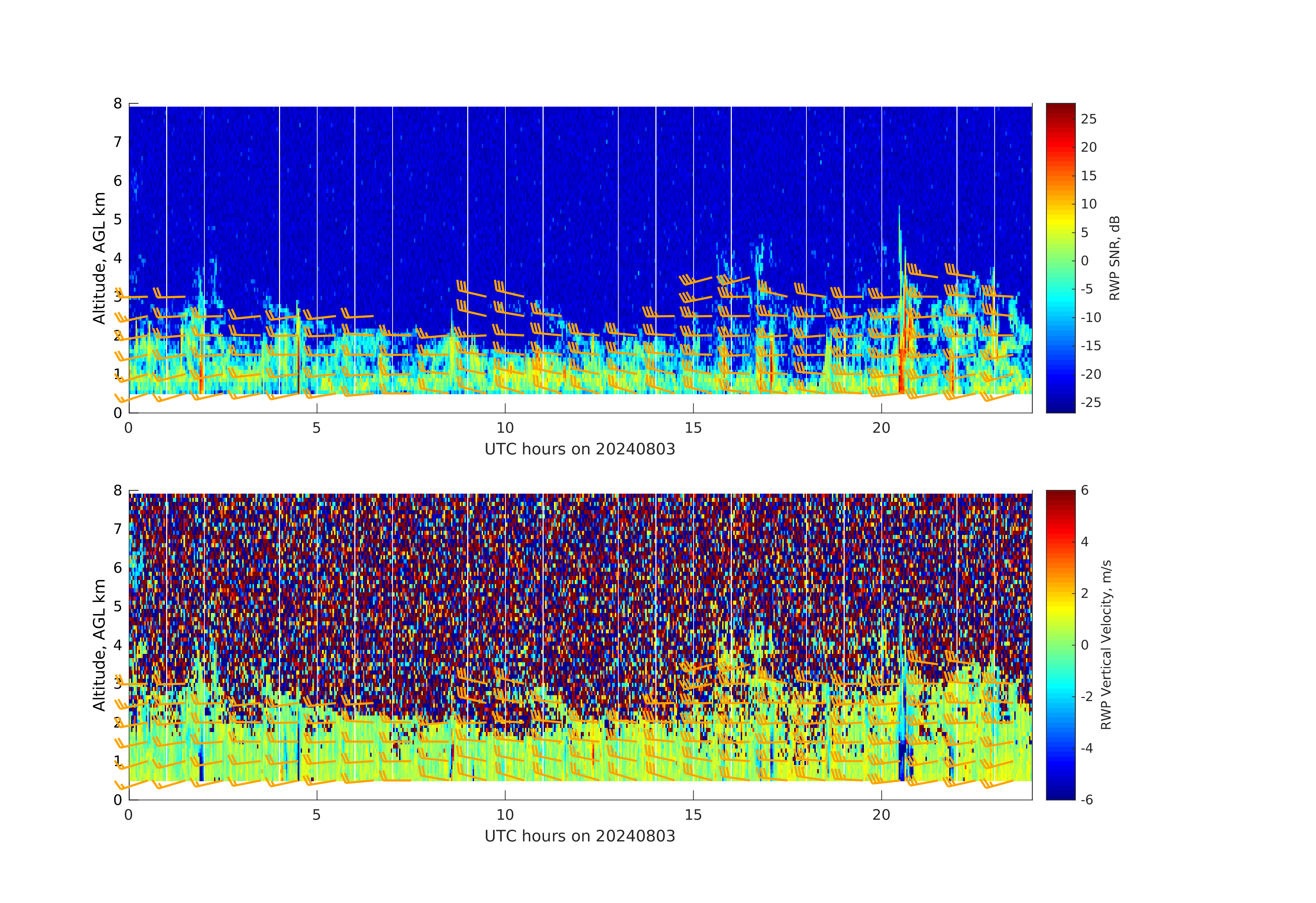Click the '10' tick on SNR colorbar
This screenshot has width=1316, height=903.
pos(1088,204)
